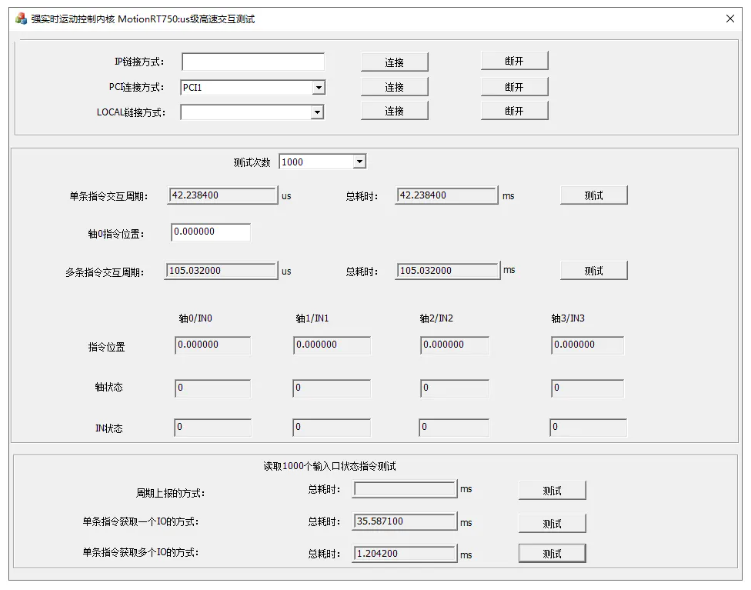The image size is (751, 590).
Task: Click the 轴0指令位置 input field
Action: point(210,232)
